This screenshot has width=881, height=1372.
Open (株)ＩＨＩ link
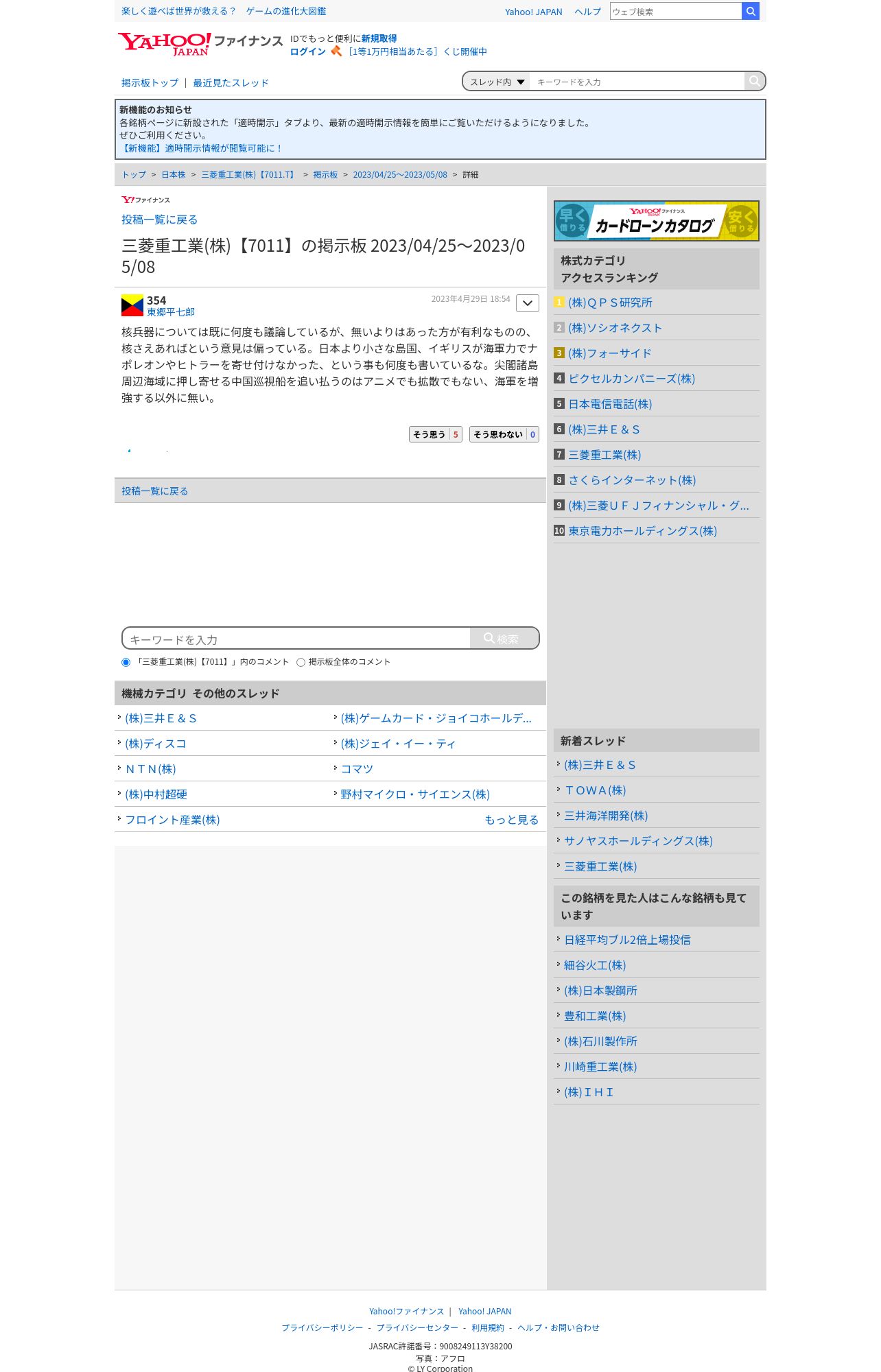[x=589, y=1092]
